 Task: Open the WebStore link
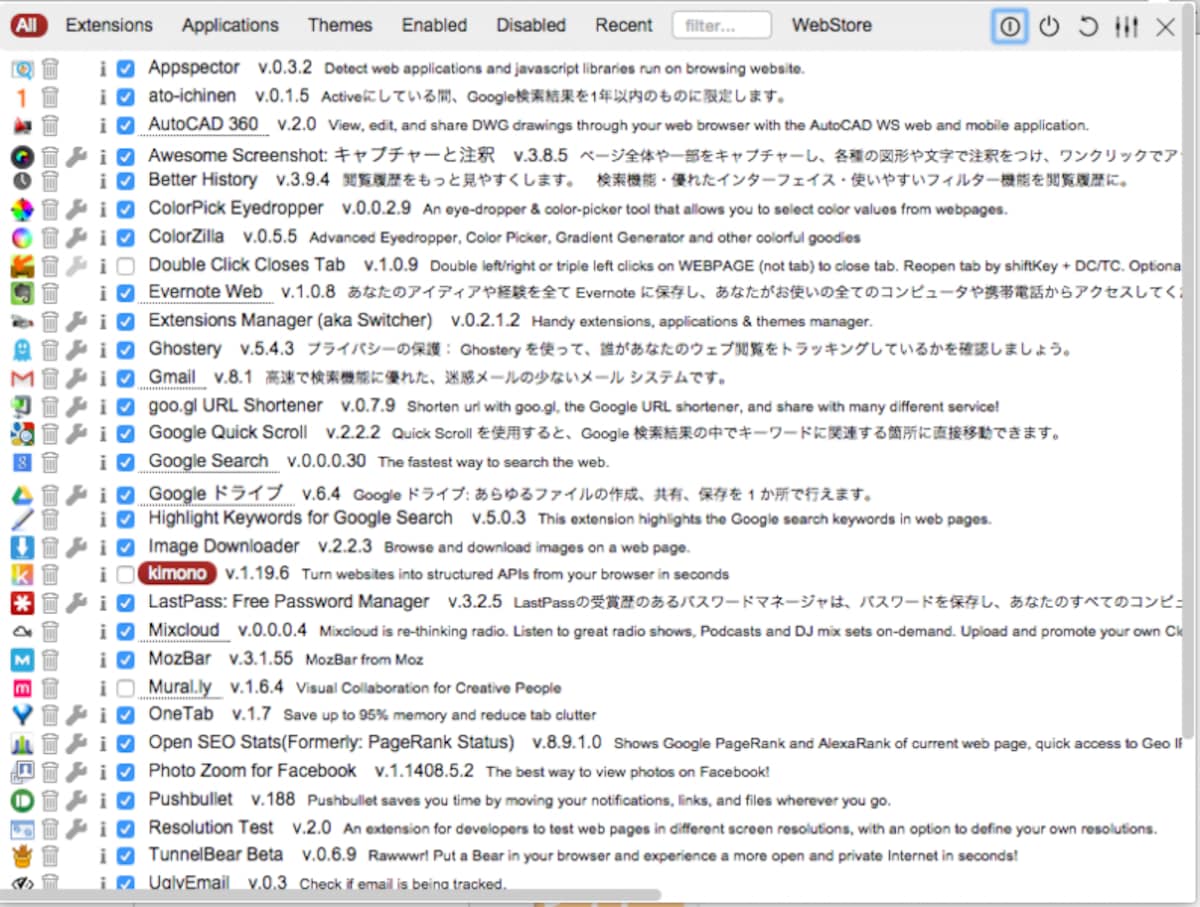pos(832,26)
